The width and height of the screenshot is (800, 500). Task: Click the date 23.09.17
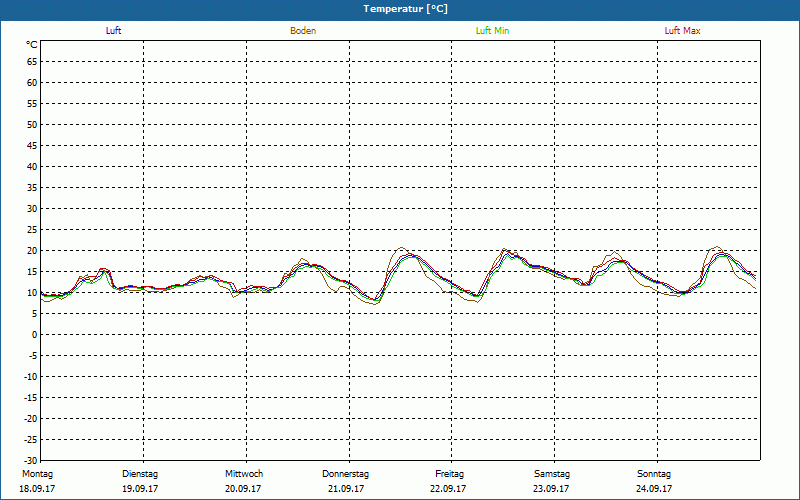coord(551,489)
